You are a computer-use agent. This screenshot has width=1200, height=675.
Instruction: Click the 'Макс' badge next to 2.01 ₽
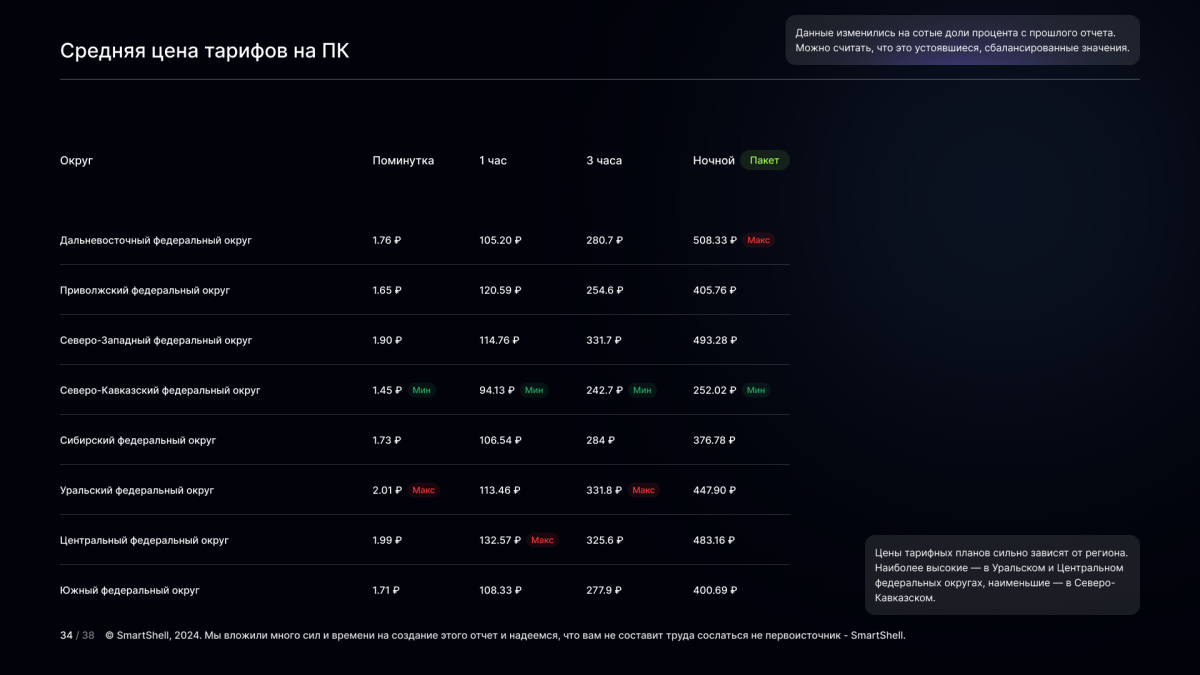[424, 490]
